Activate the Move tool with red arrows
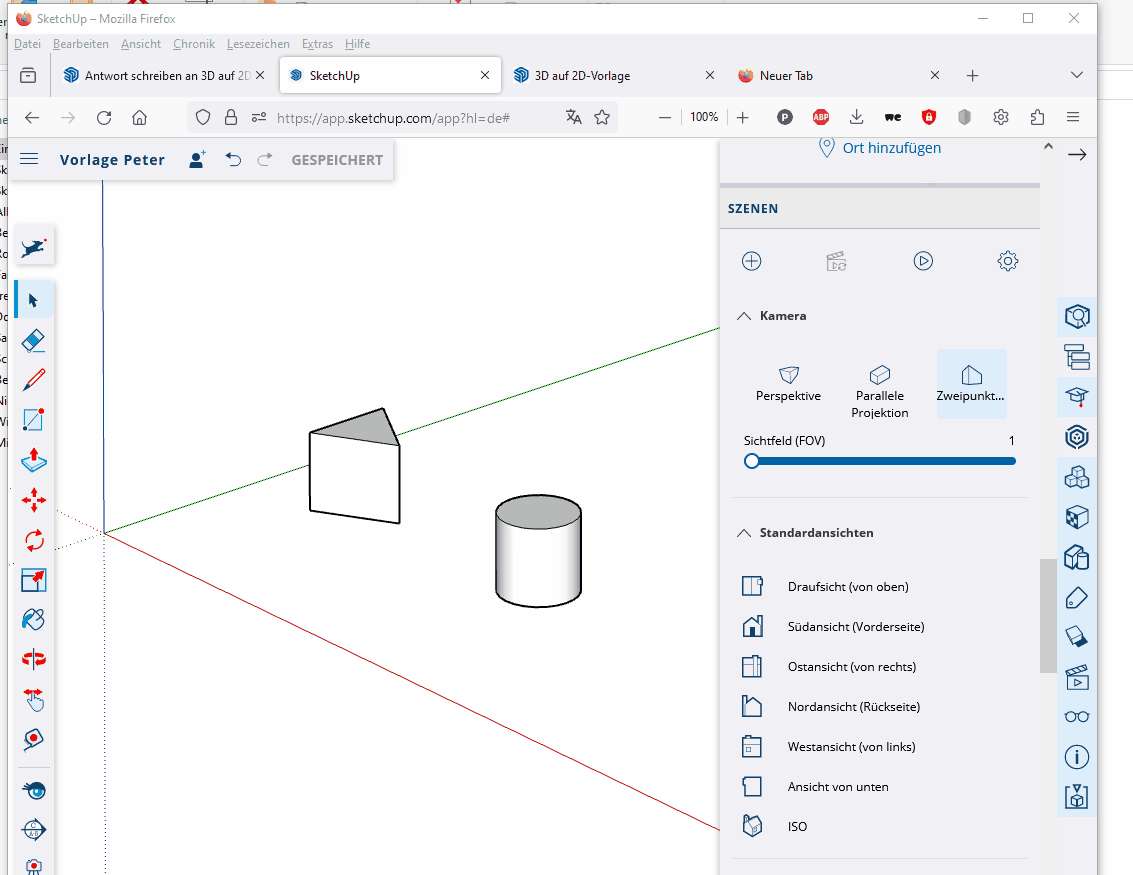This screenshot has height=875, width=1133. pos(34,500)
